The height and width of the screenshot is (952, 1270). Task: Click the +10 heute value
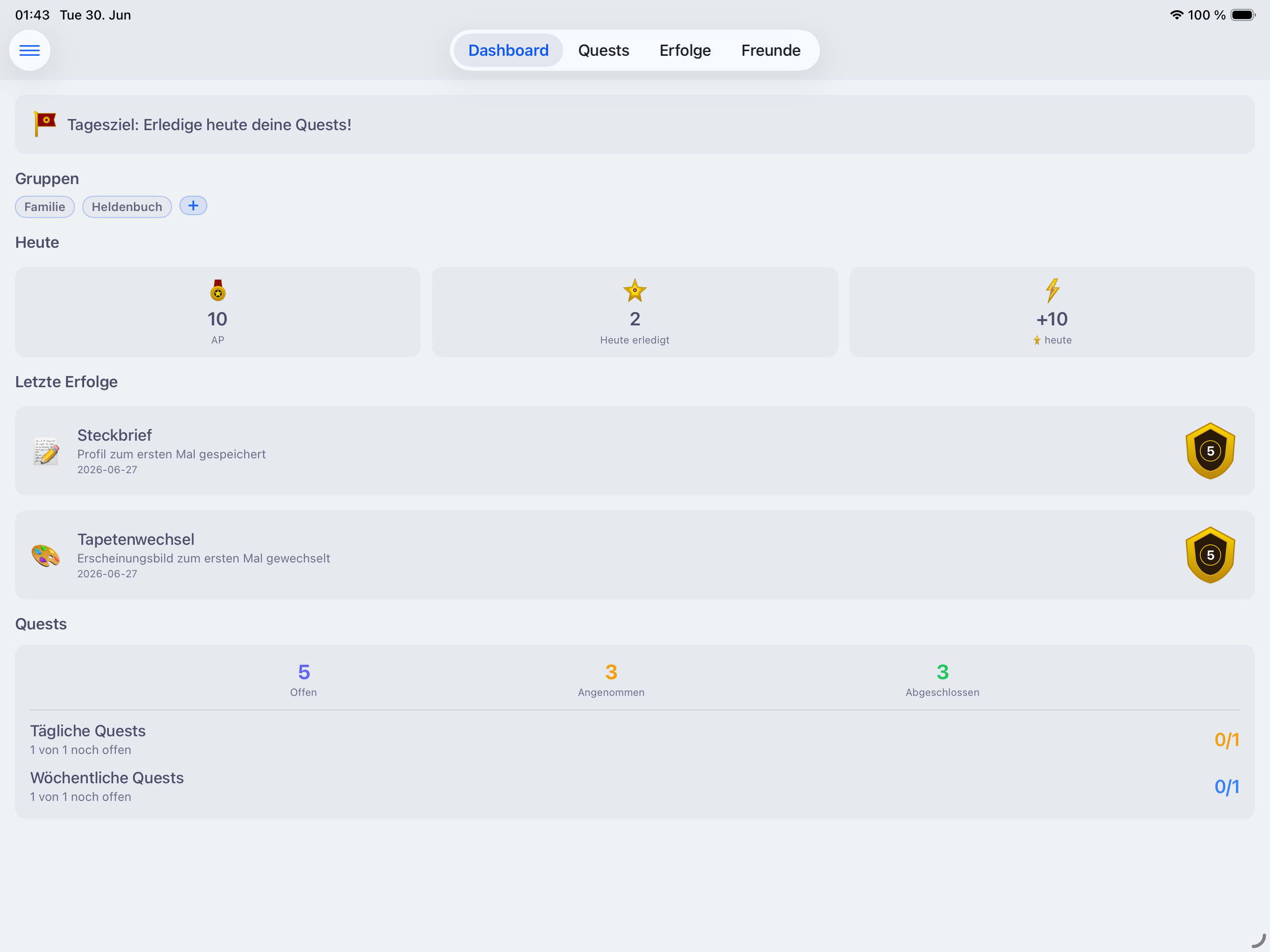[x=1052, y=319]
